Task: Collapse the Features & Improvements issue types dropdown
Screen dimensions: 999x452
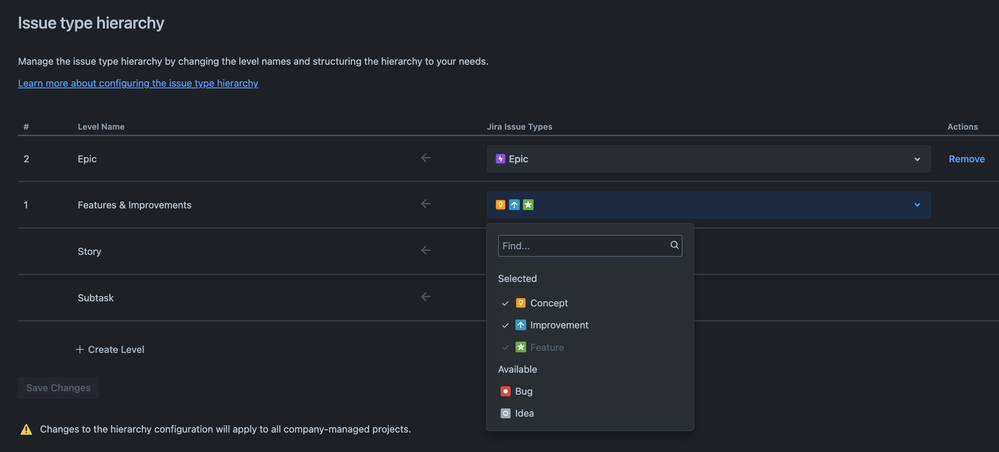Action: coord(916,205)
